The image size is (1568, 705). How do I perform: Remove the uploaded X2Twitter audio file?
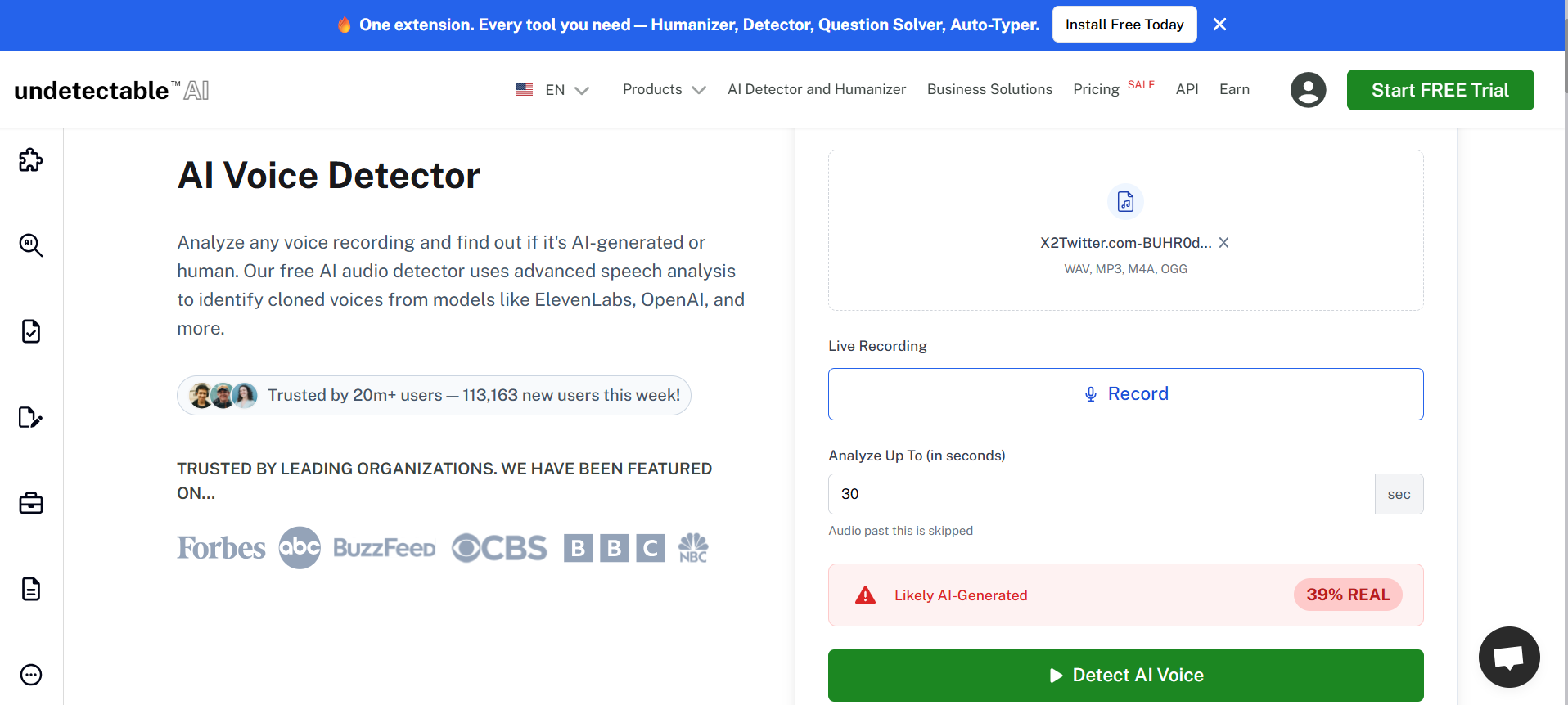[x=1223, y=243]
